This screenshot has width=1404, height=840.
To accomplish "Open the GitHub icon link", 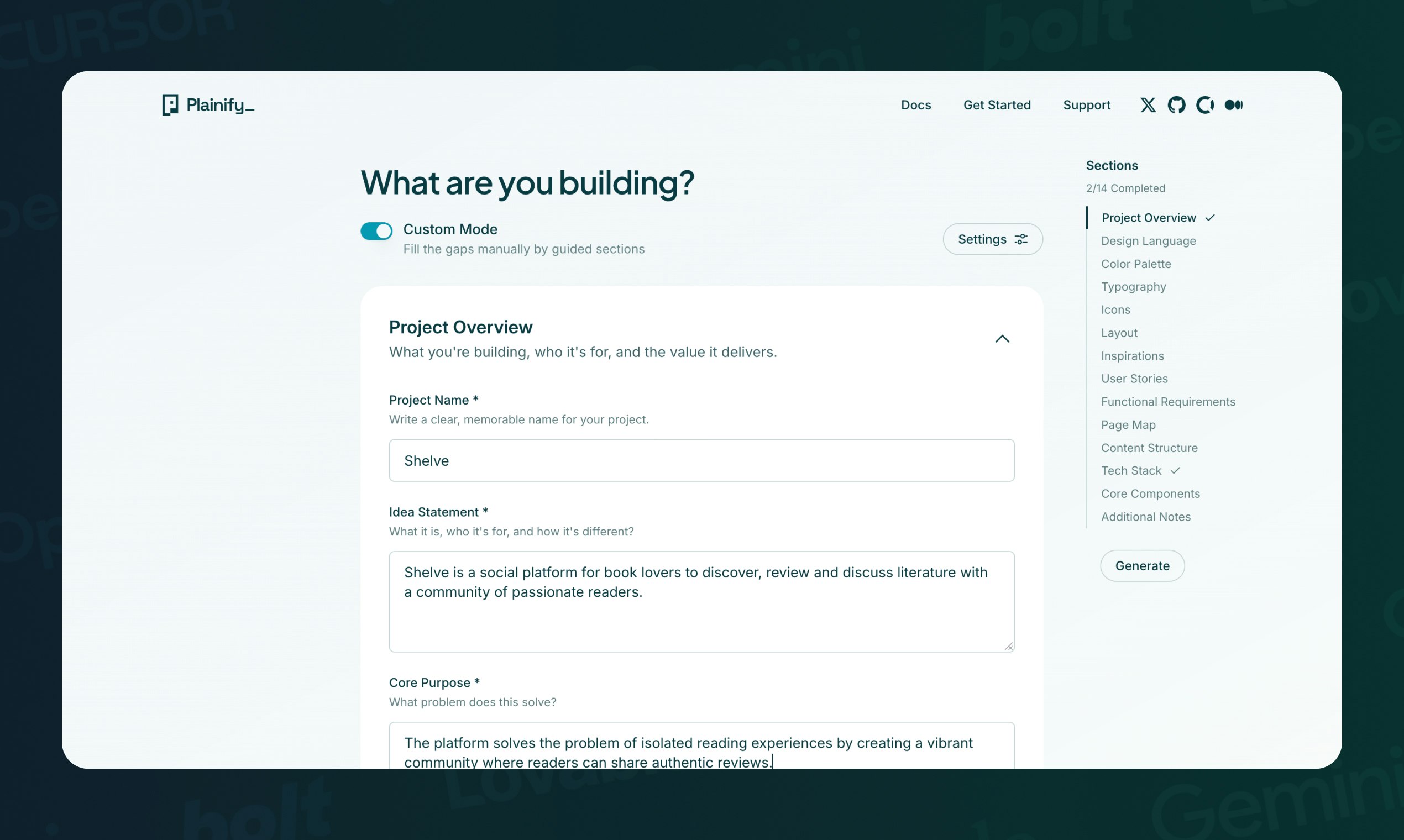I will pyautogui.click(x=1176, y=104).
